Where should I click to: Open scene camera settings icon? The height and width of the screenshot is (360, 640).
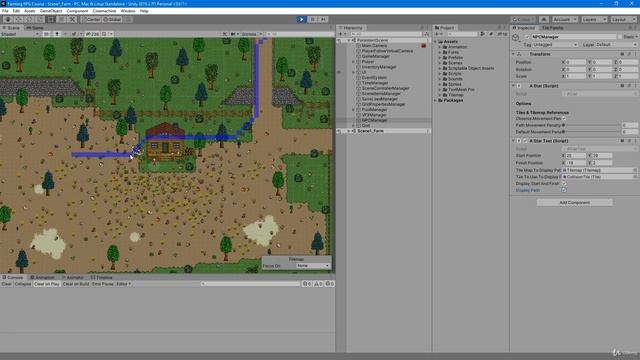tap(233, 34)
